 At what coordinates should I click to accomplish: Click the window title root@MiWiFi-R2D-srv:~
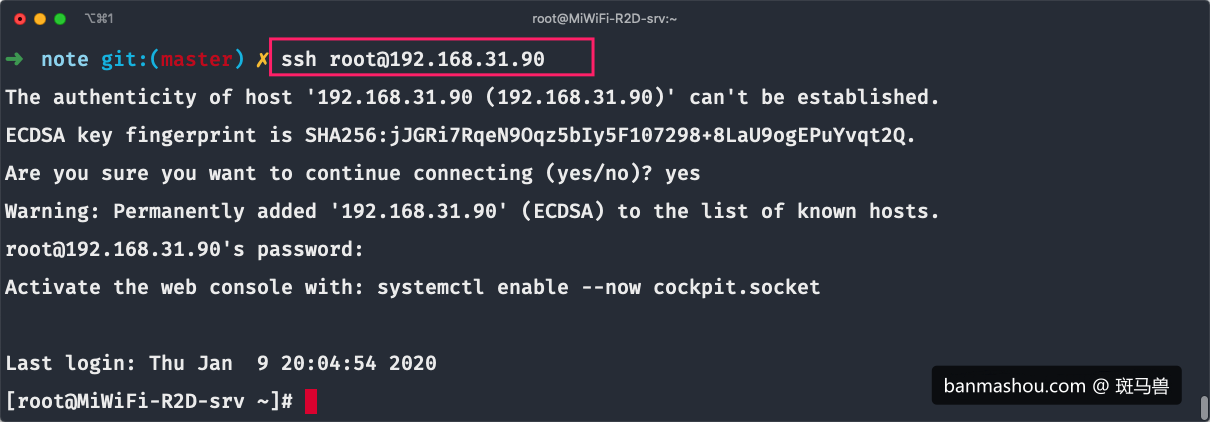click(604, 19)
